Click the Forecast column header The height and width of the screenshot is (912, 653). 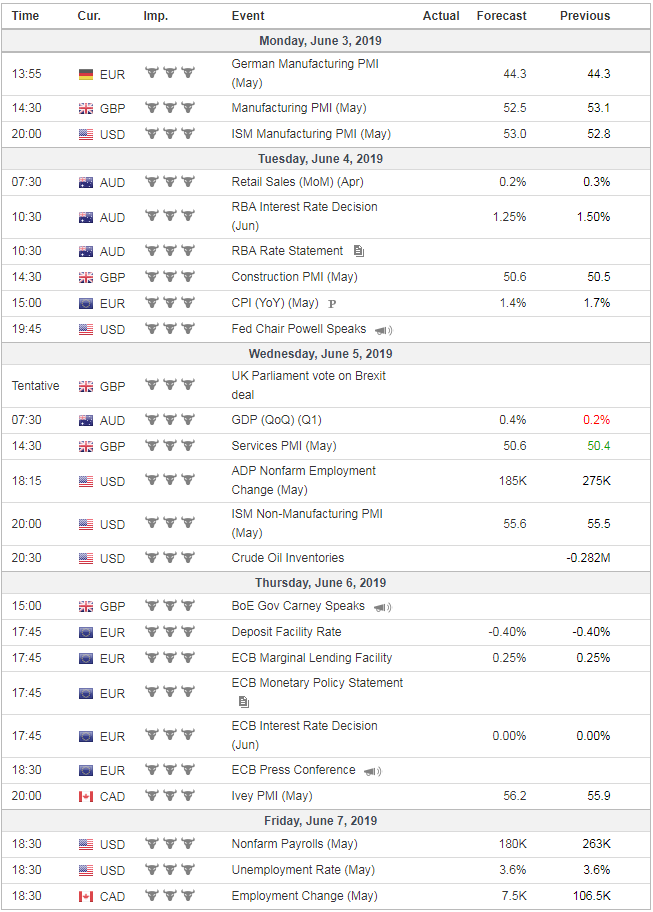(501, 16)
